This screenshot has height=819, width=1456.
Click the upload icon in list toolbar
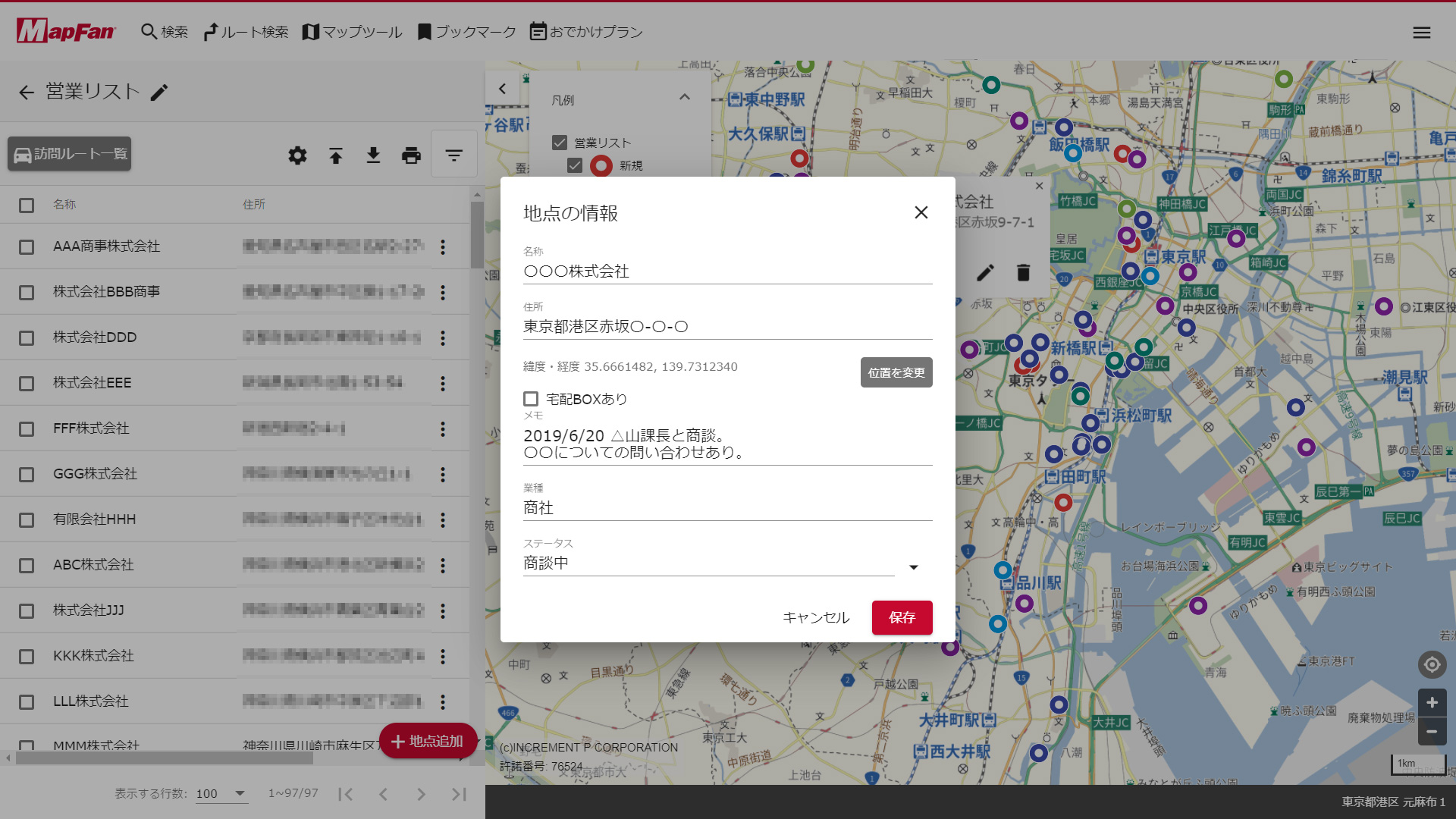(x=336, y=155)
